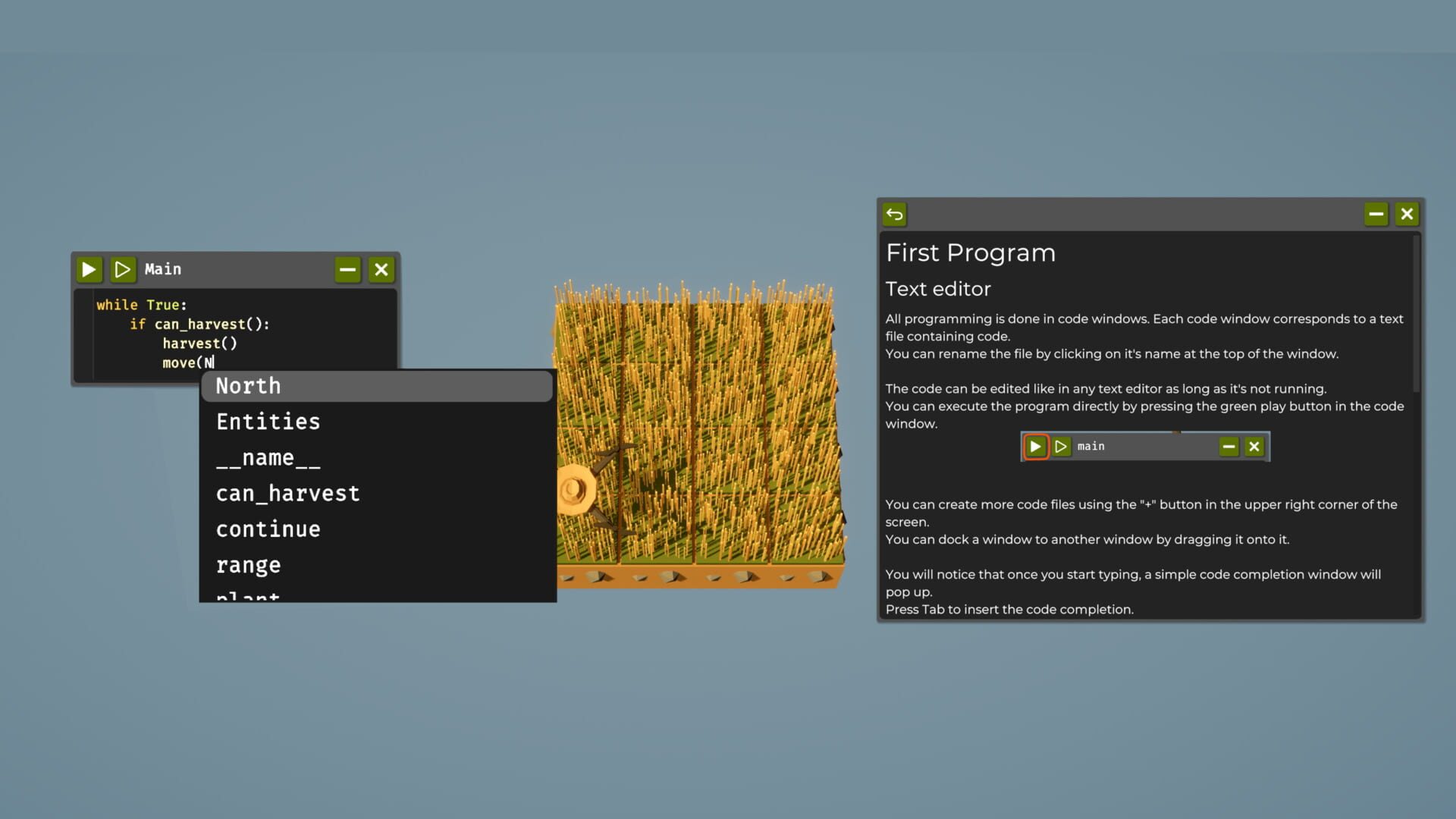Pick the Entities suggestion

(268, 422)
